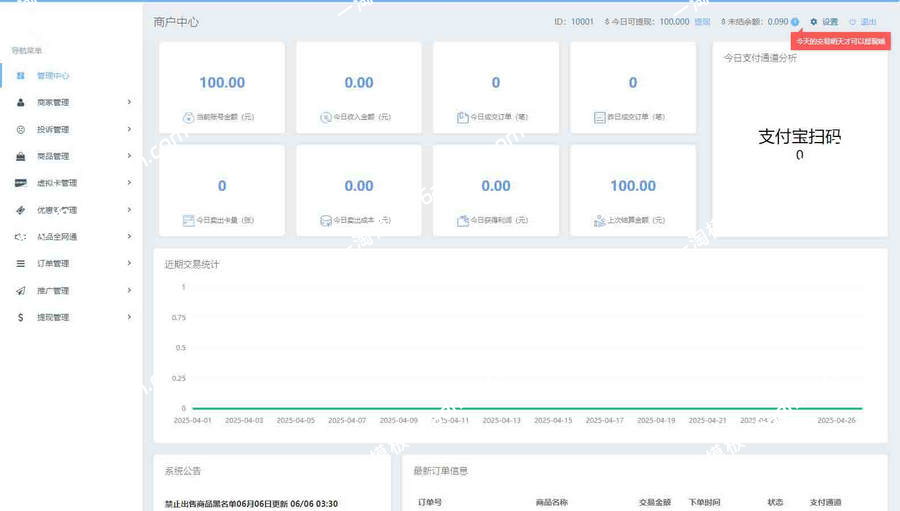Click the 0.00 value above 今日收入金额
Screen dimensions: 900x511
359,83
